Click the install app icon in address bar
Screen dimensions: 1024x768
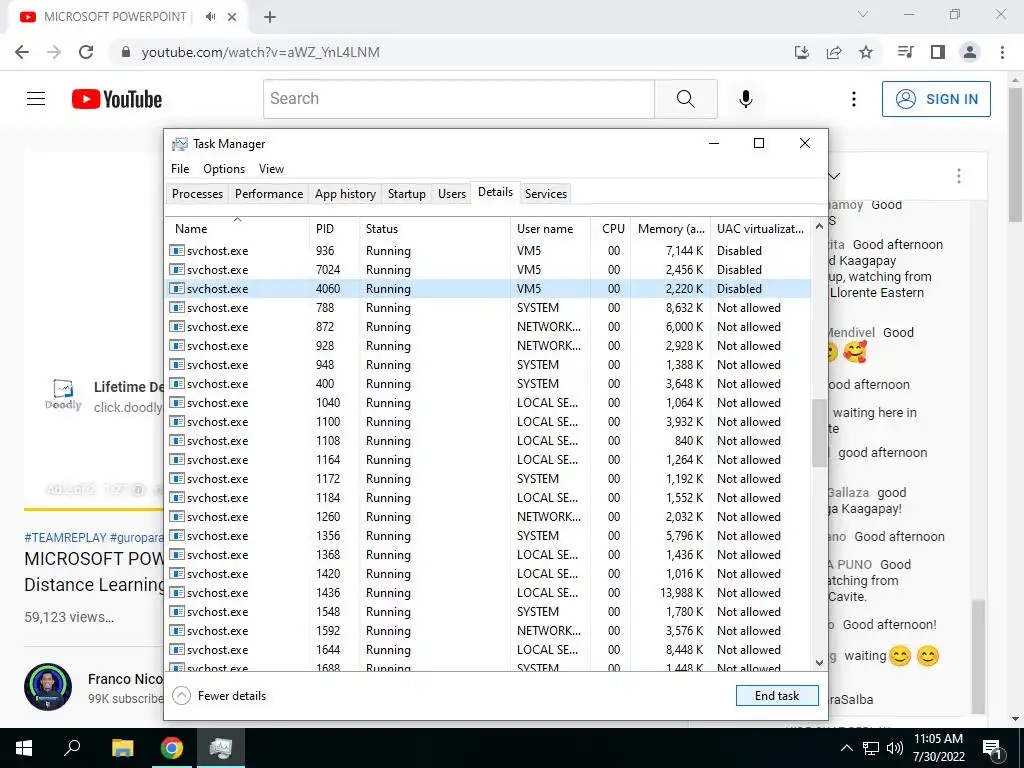802,52
